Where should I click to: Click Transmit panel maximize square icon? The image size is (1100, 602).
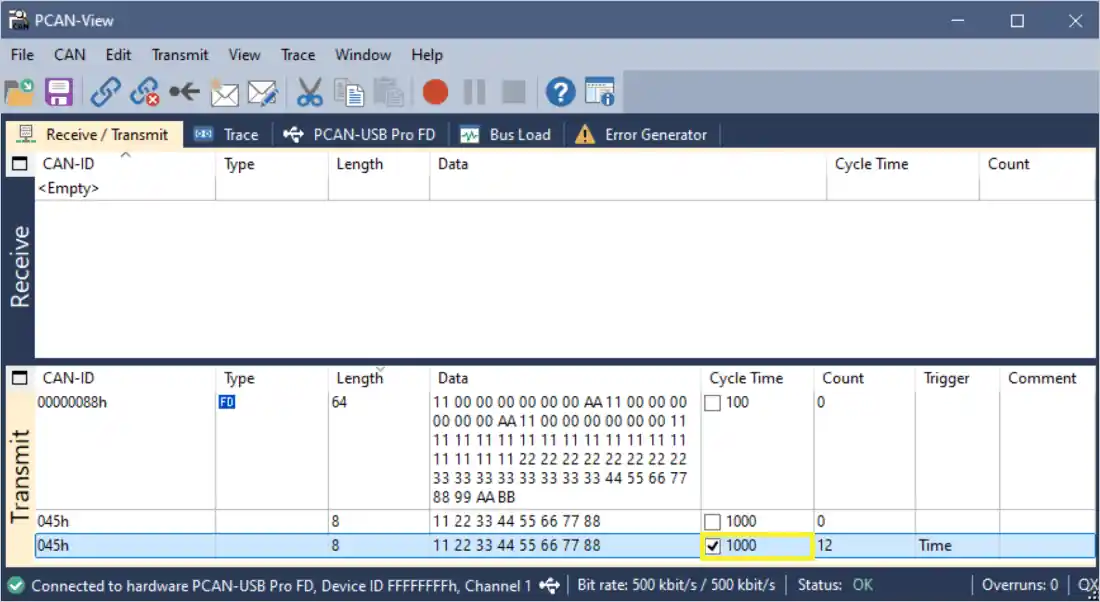pos(20,378)
